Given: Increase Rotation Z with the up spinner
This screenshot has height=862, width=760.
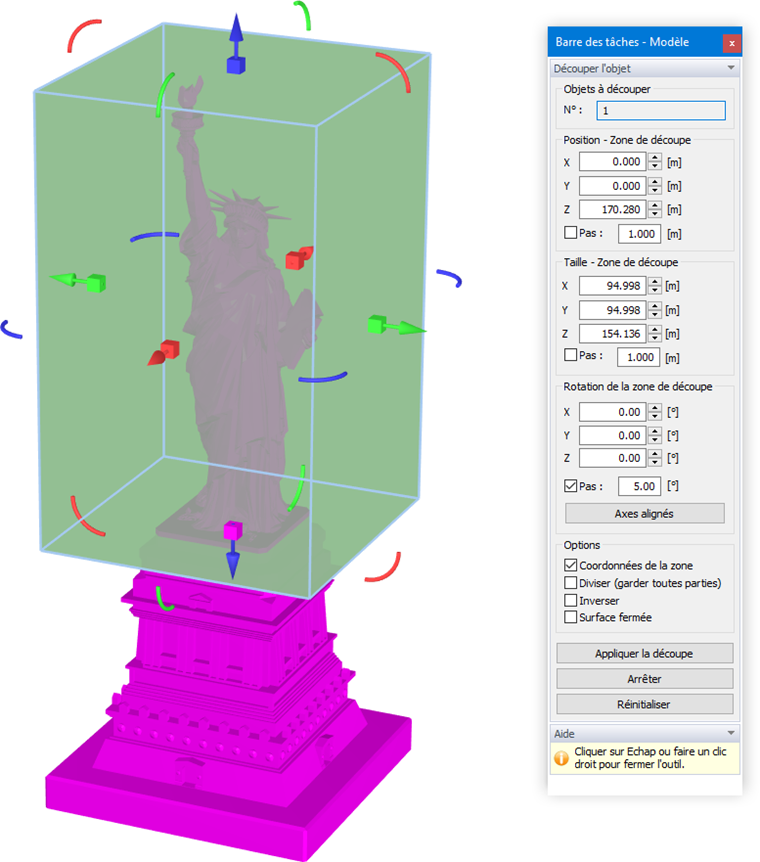Looking at the screenshot, I should tap(654, 454).
